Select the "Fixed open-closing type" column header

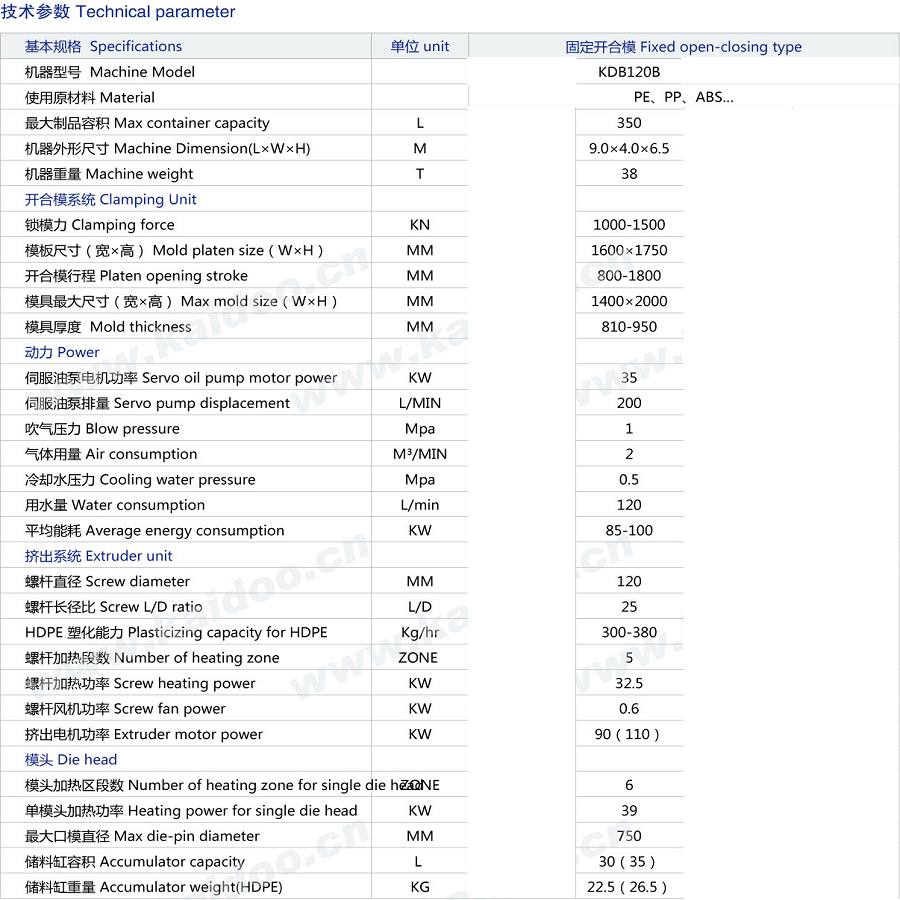pyautogui.click(x=684, y=46)
